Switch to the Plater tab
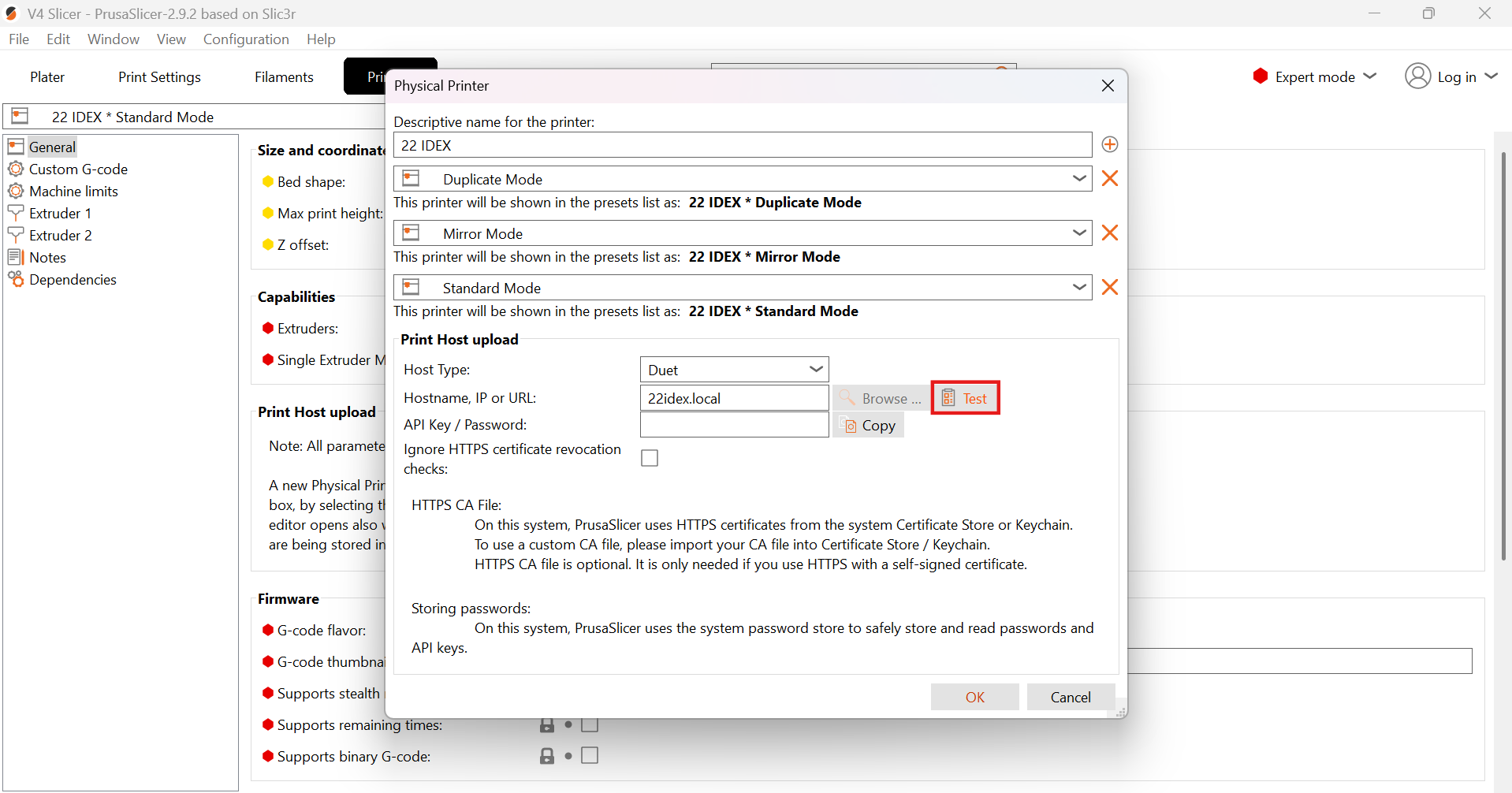The image size is (1512, 793). tap(47, 76)
